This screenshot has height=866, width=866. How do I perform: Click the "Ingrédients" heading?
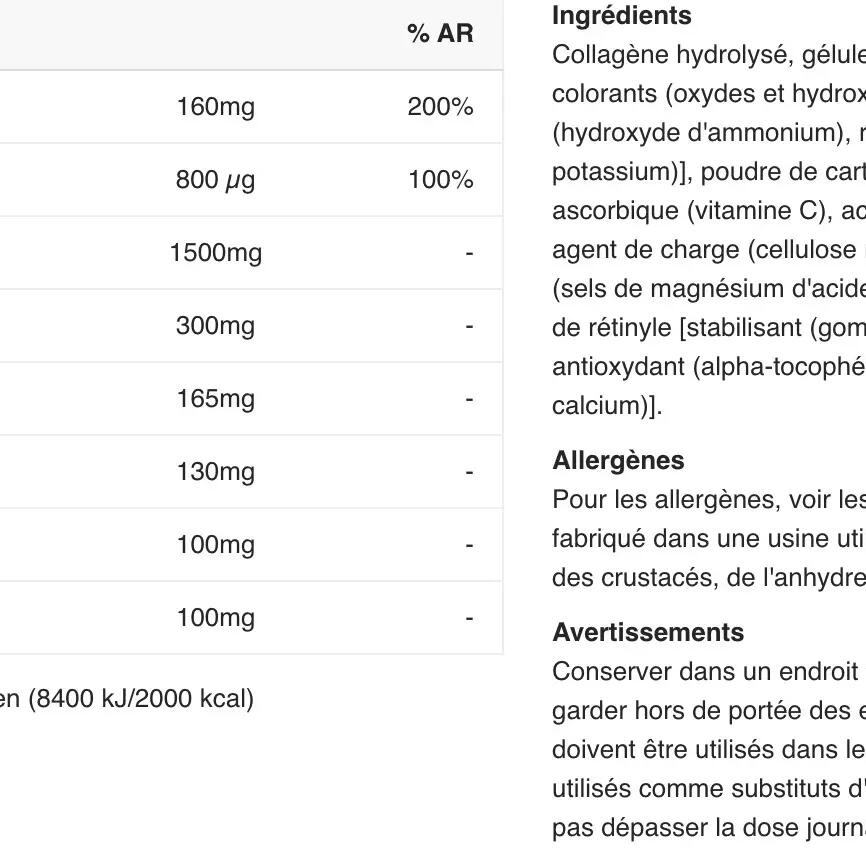621,16
